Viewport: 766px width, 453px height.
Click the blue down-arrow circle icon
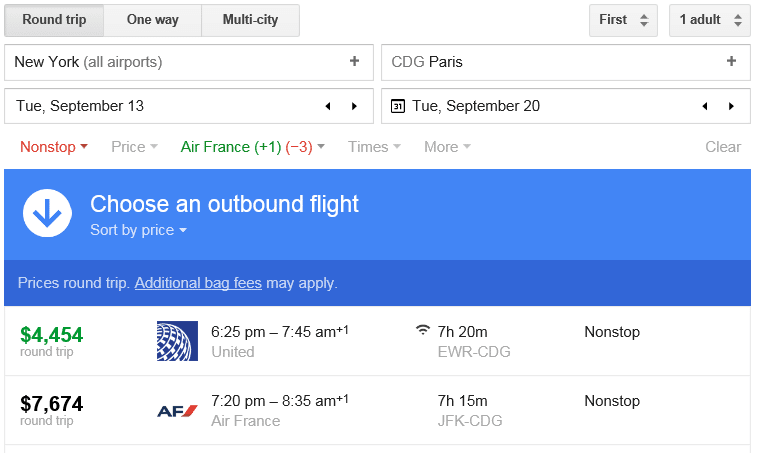coord(47,213)
